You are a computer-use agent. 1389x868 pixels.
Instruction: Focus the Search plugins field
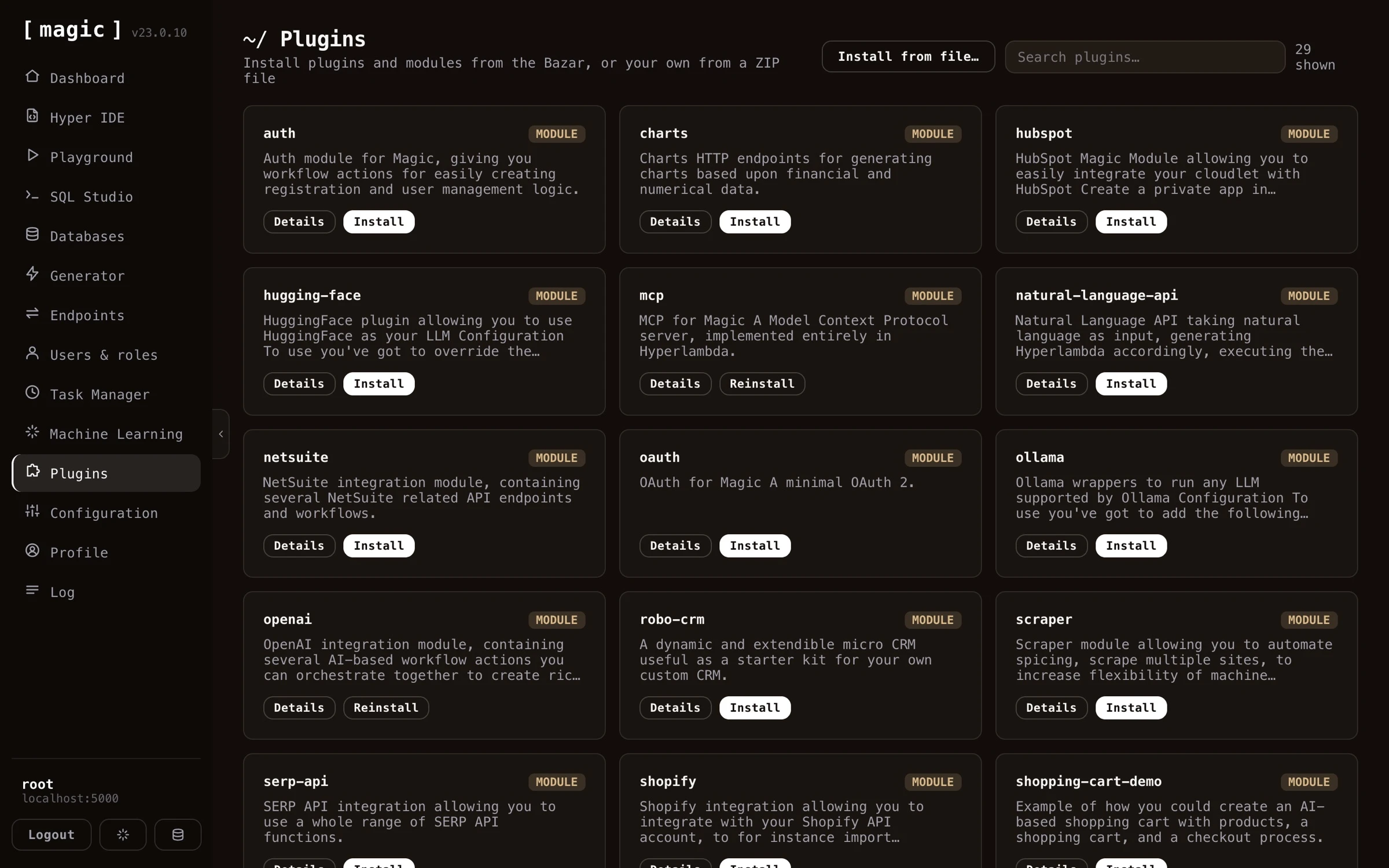click(1145, 57)
